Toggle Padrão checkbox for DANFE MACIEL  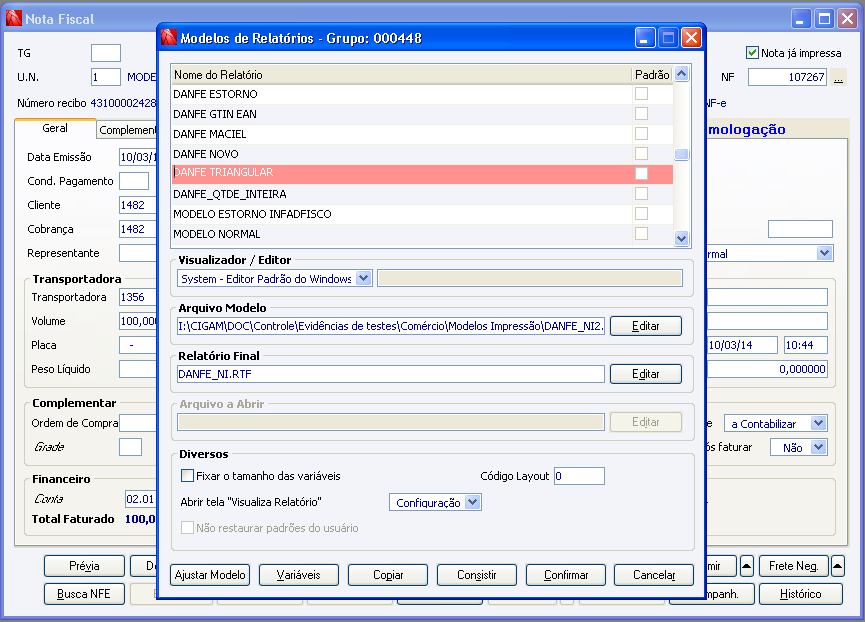point(641,133)
